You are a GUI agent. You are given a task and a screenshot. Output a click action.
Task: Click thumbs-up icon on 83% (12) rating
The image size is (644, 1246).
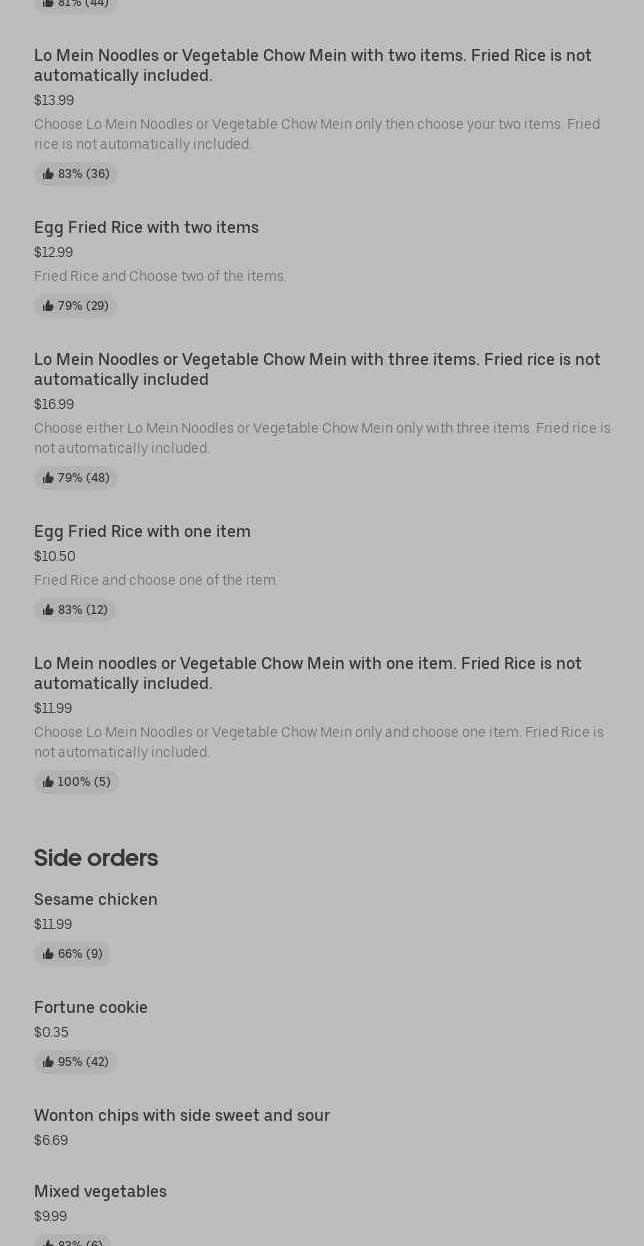48,610
